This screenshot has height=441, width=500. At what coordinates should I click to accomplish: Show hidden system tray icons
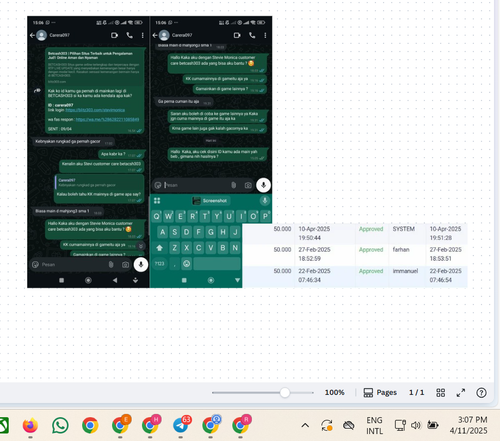[305, 425]
